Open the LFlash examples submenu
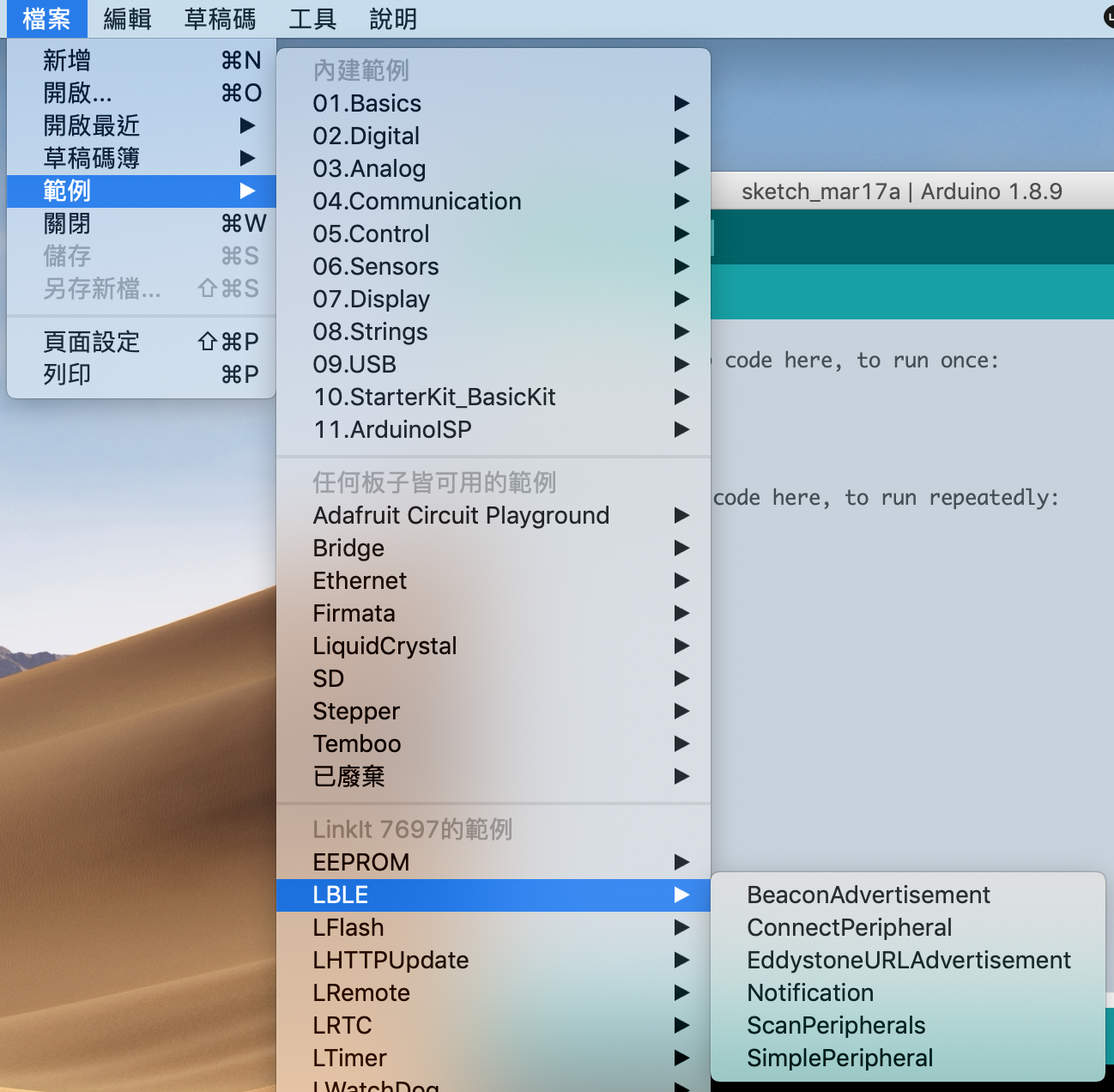 (x=493, y=927)
